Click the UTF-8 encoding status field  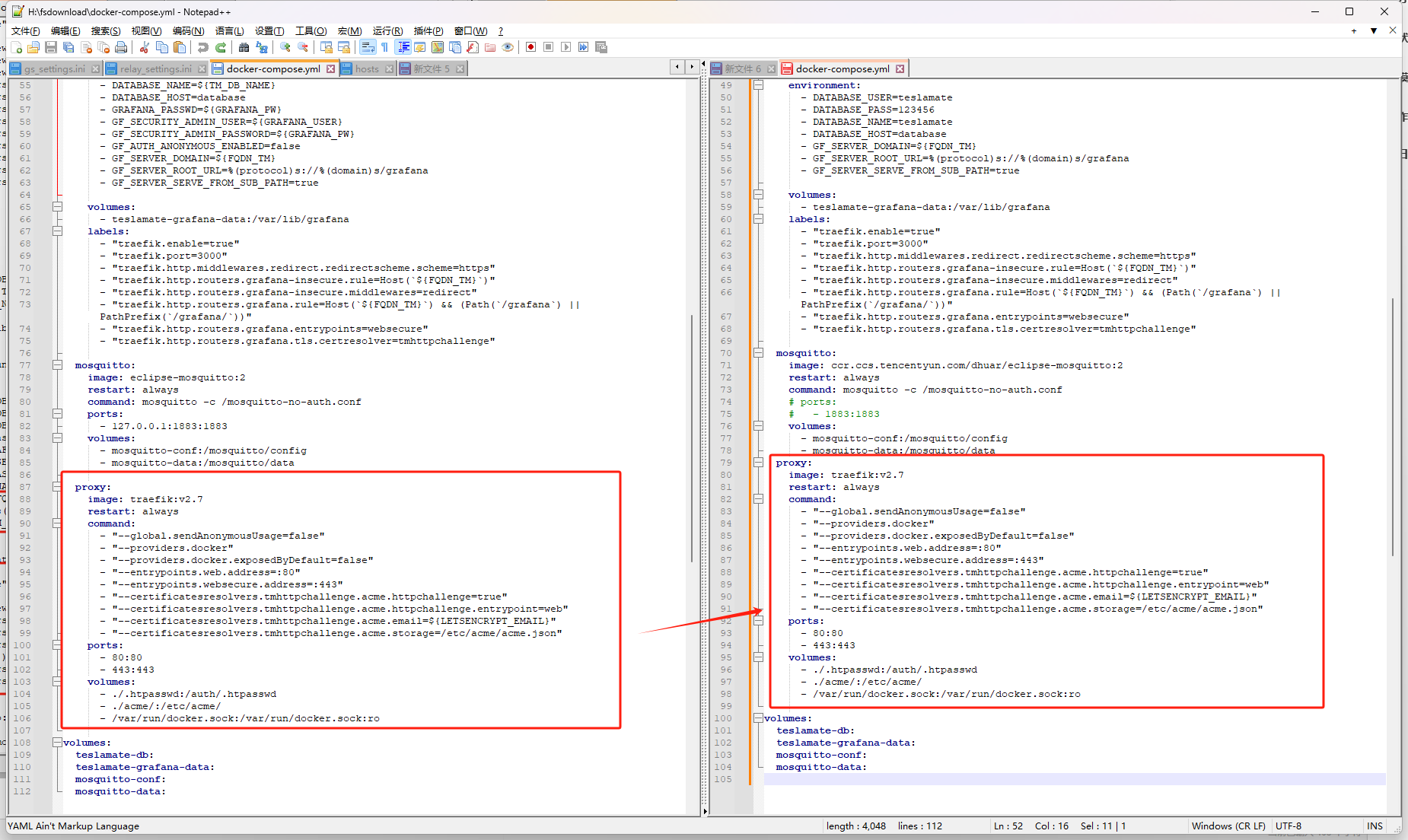click(x=1289, y=826)
